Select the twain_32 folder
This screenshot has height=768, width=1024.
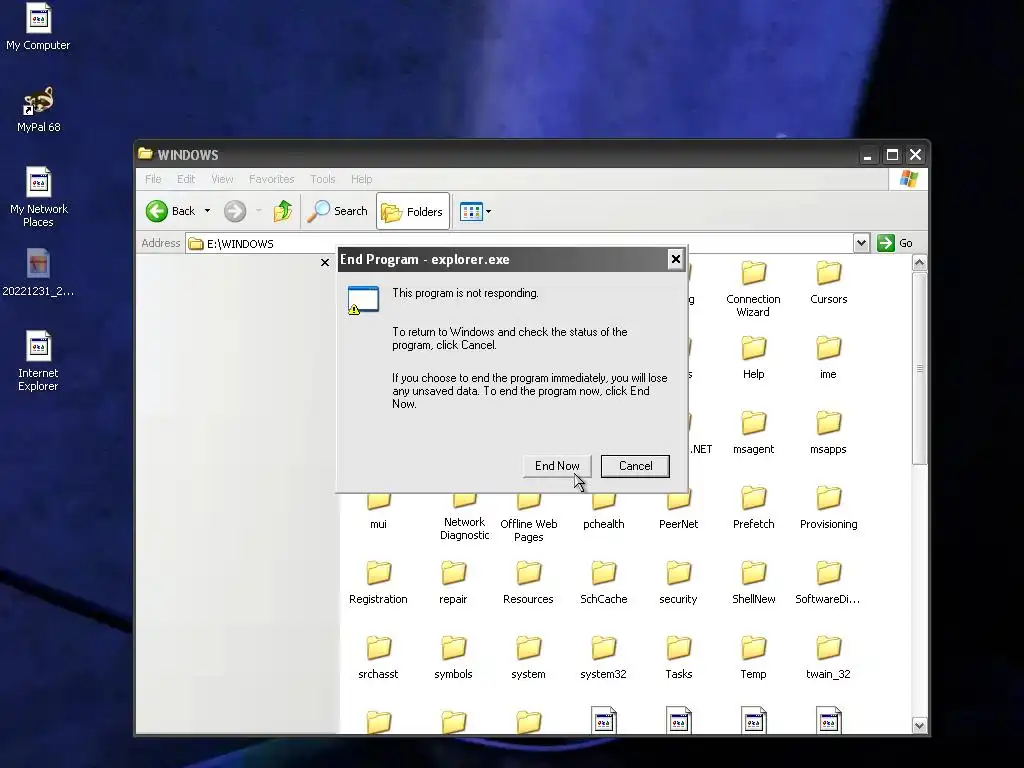828,658
